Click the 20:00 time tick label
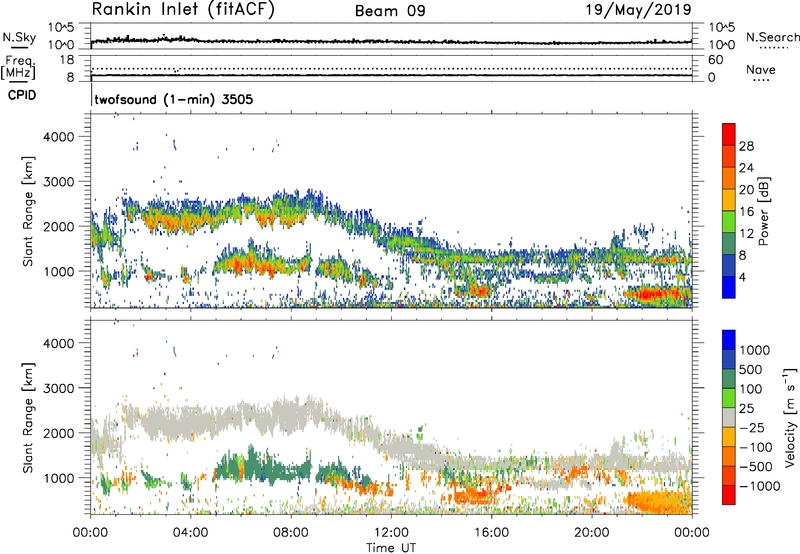This screenshot has width=800, height=554. 592,533
